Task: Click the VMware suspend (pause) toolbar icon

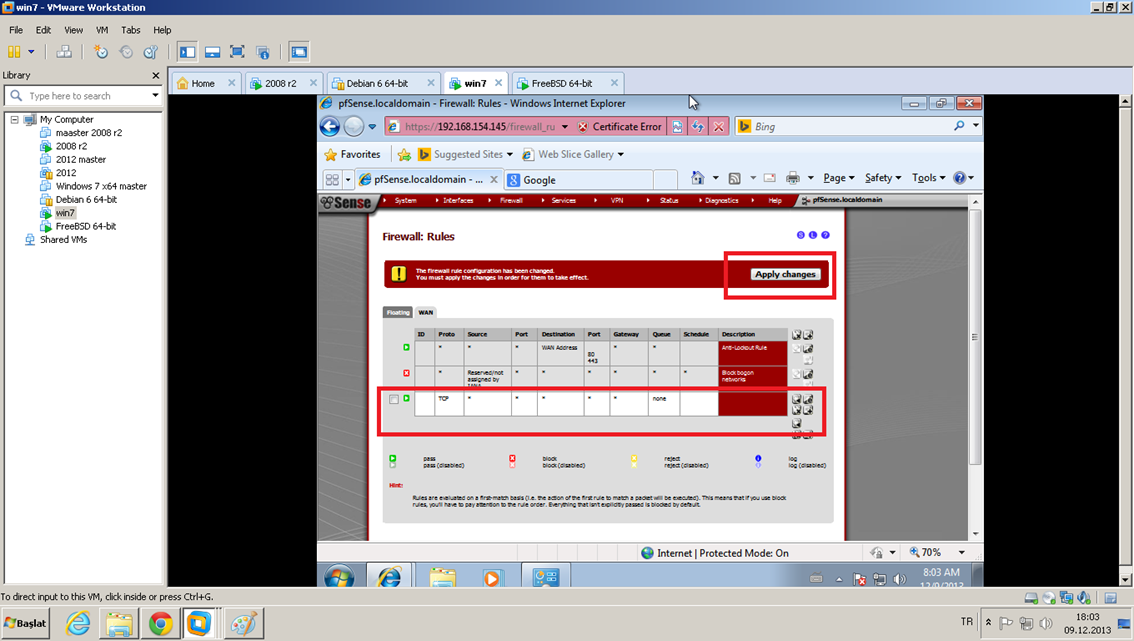Action: pyautogui.click(x=14, y=52)
